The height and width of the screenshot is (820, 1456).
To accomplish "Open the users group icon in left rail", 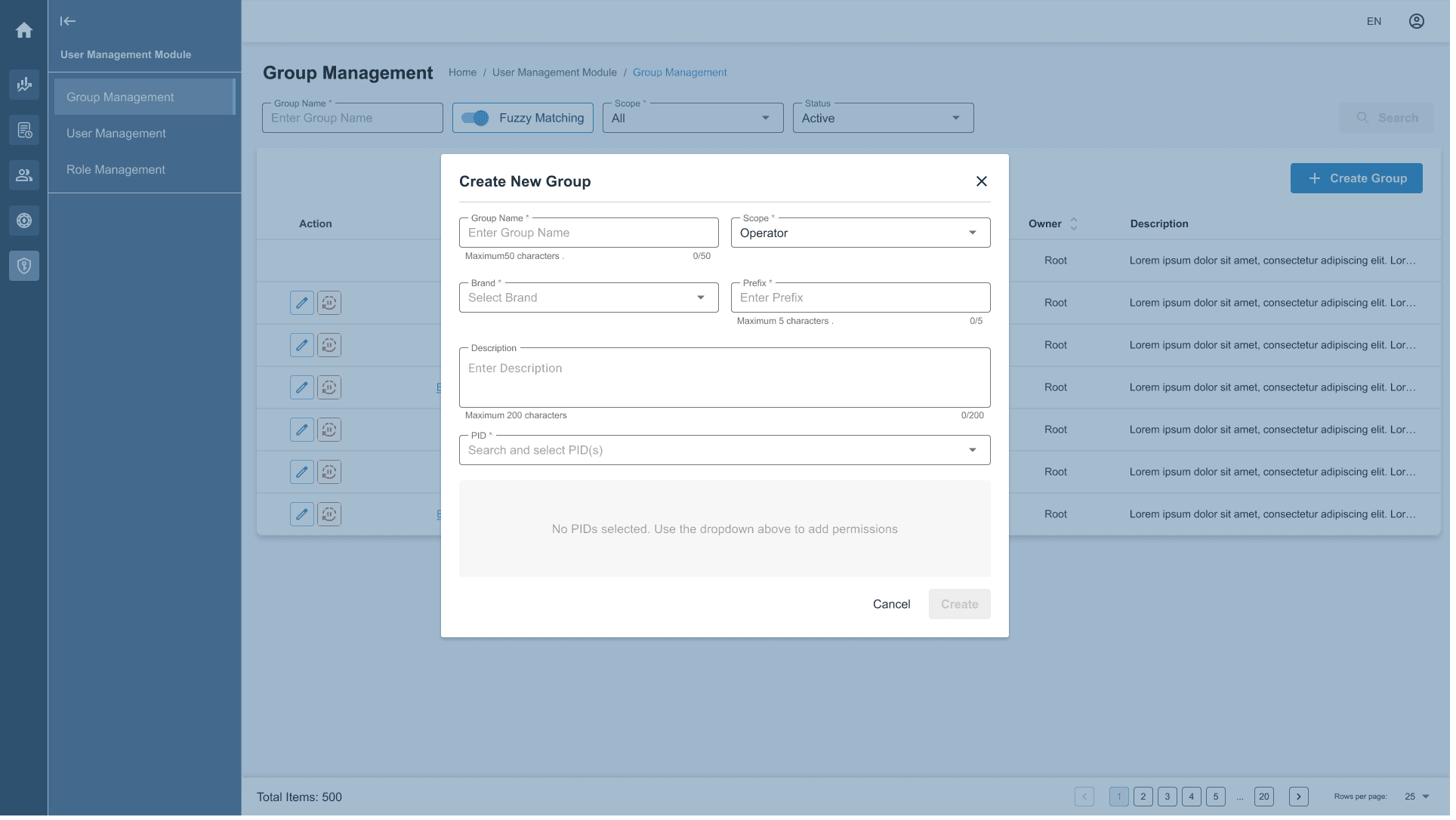I will 24,176.
